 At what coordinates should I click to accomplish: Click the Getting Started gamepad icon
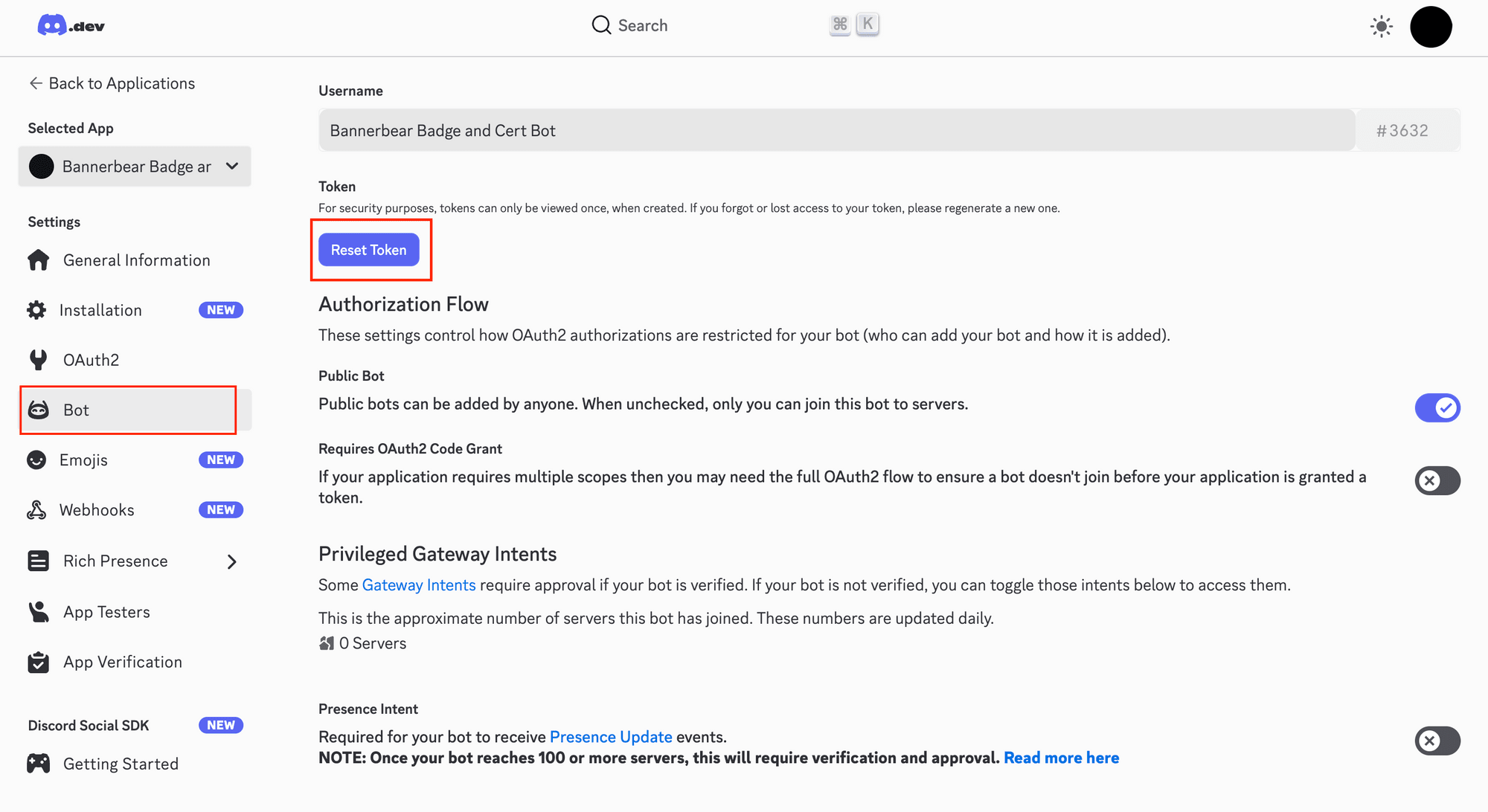click(39, 764)
